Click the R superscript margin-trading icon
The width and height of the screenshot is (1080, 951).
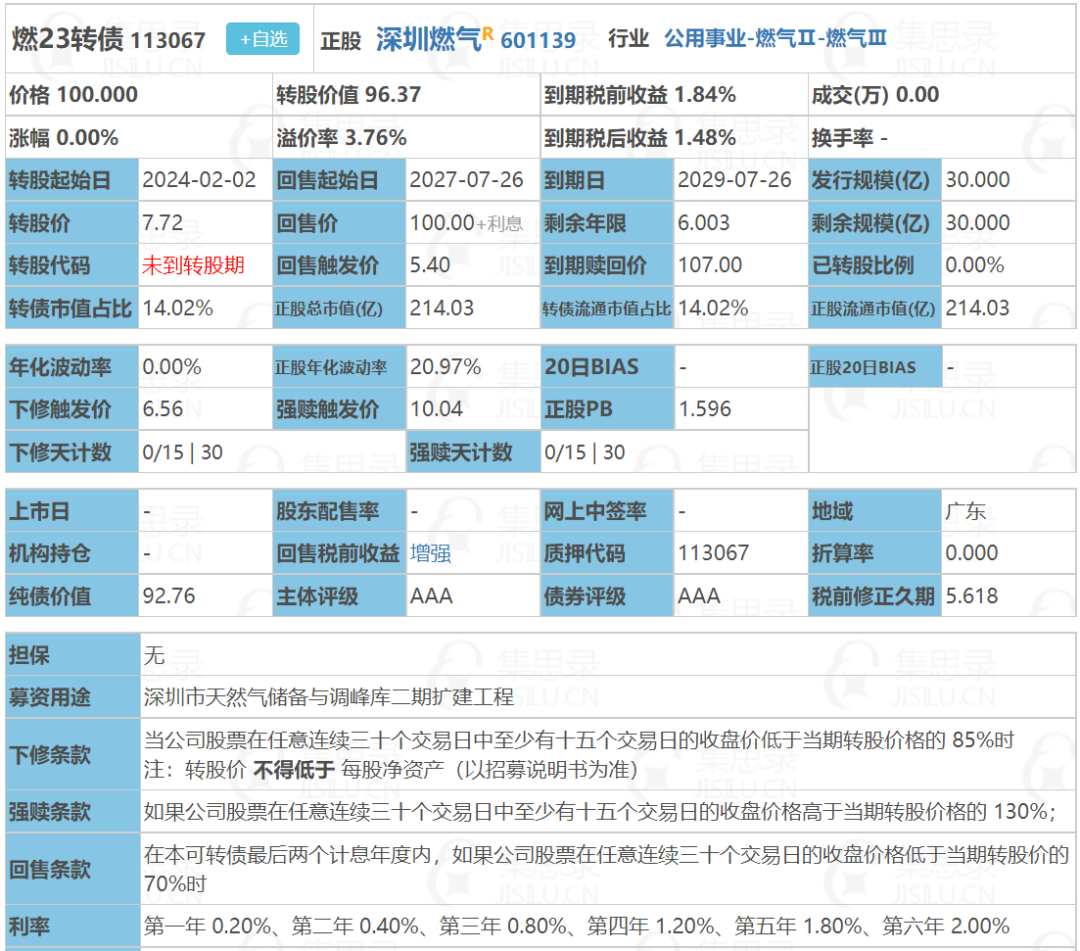tap(488, 33)
